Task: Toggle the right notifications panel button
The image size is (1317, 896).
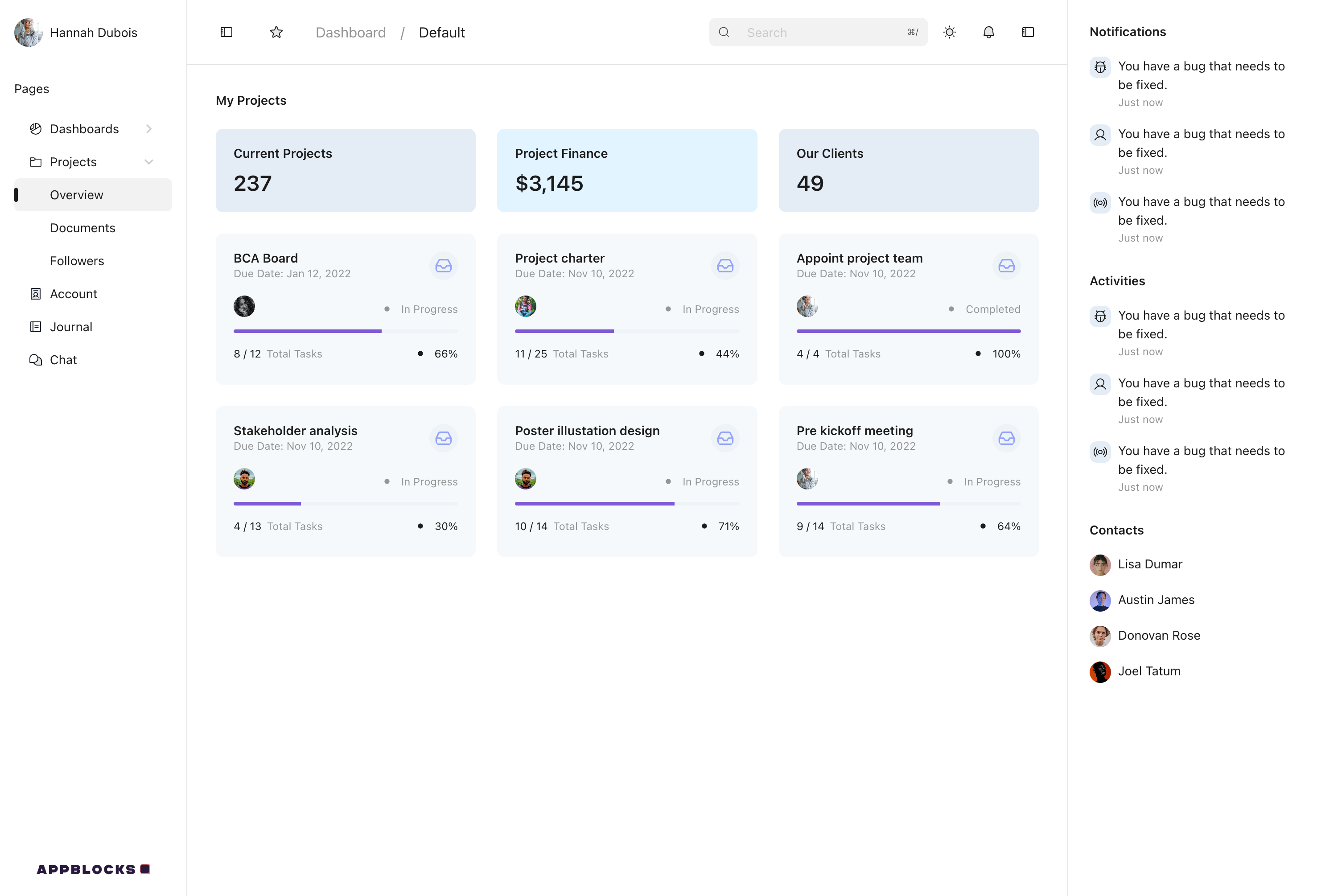Action: pos(1027,32)
